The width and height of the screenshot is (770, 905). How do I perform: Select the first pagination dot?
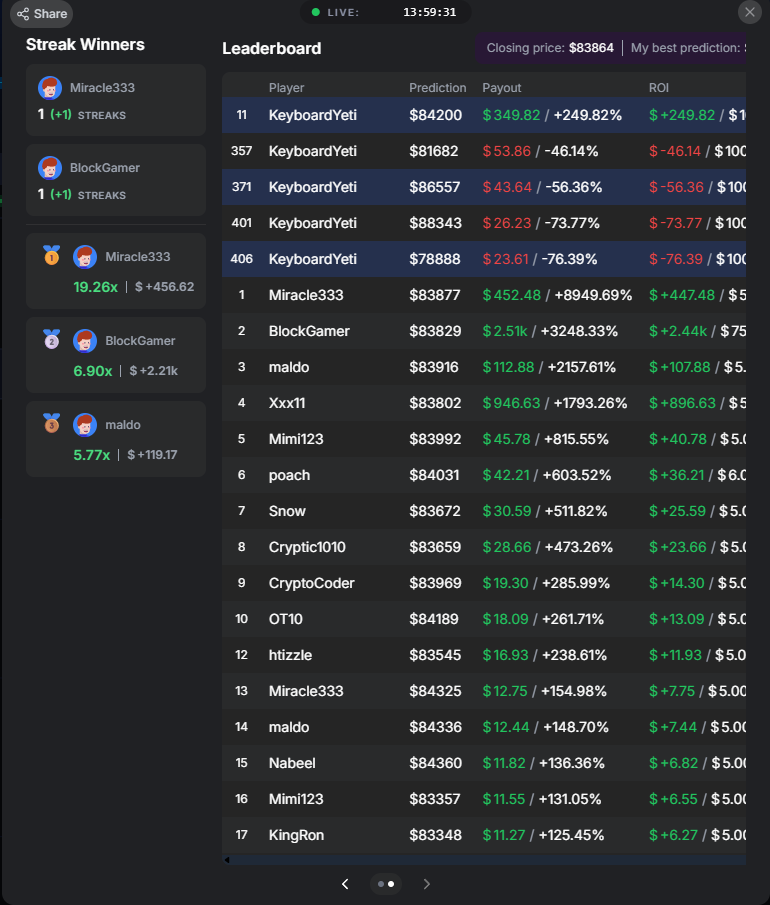[x=380, y=884]
